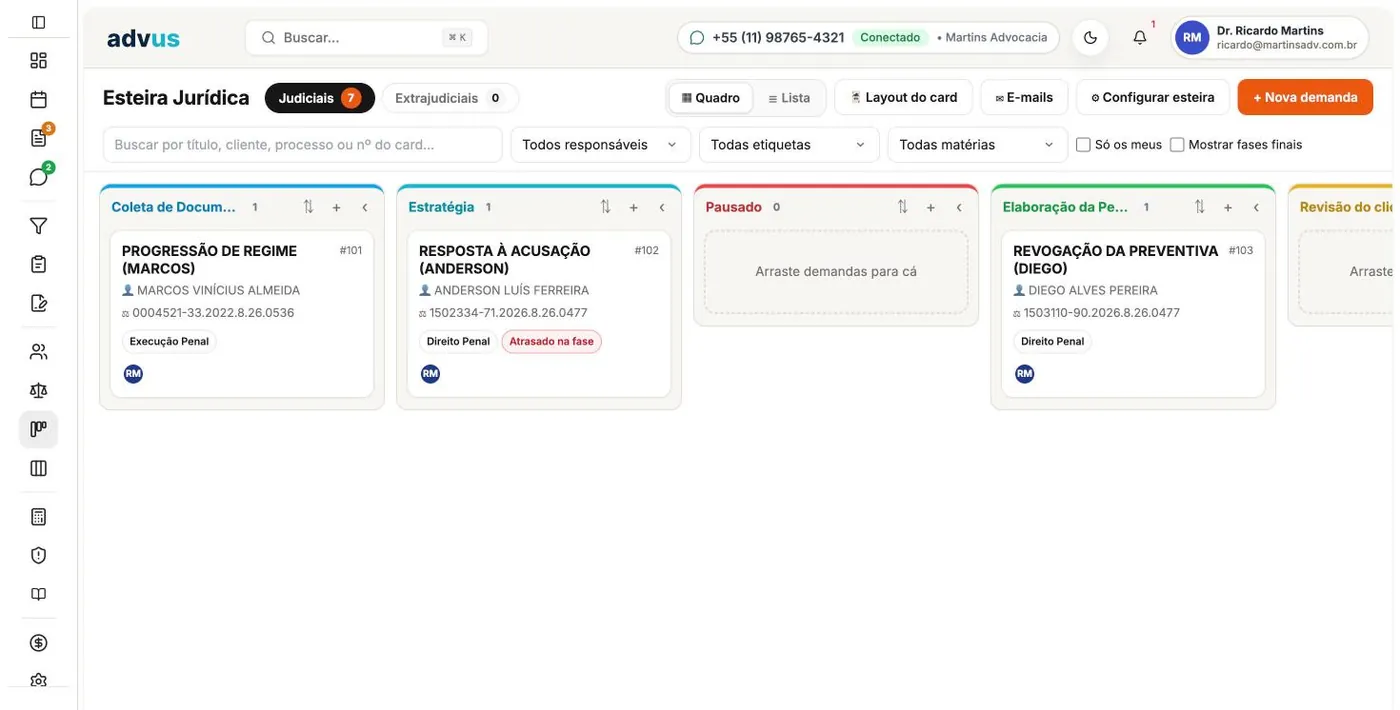The image size is (1400, 710).
Task: Focus the top 'Buscar...' search field
Action: [x=367, y=38]
